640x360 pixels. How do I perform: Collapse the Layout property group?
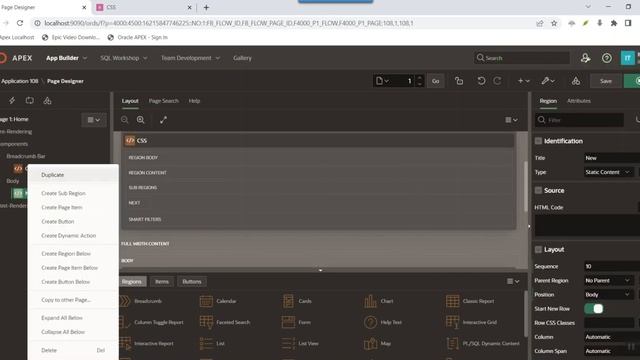[538, 249]
